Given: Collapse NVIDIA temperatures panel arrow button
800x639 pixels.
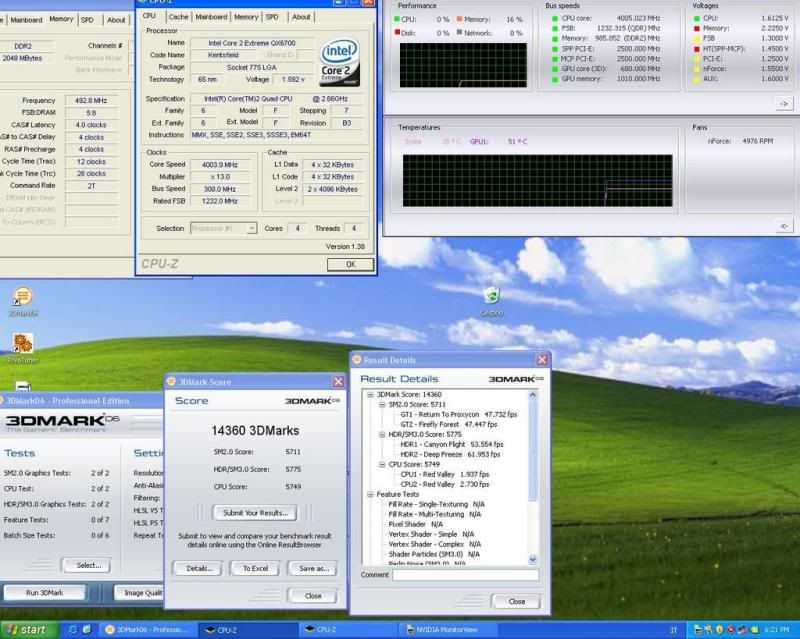Looking at the screenshot, I should (x=784, y=226).
